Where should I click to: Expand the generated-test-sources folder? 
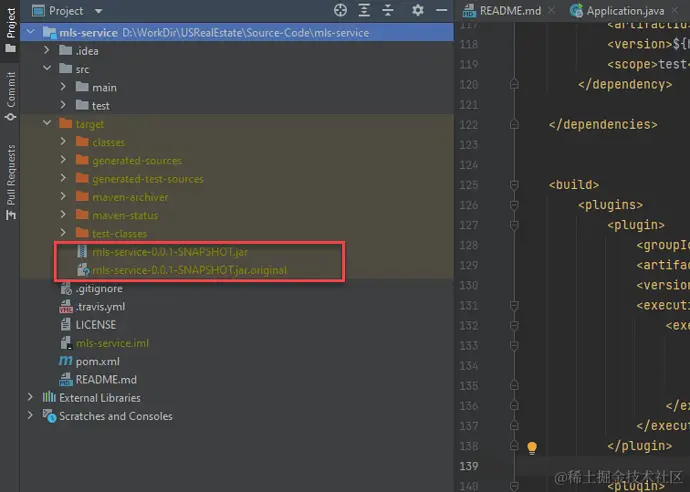click(63, 178)
